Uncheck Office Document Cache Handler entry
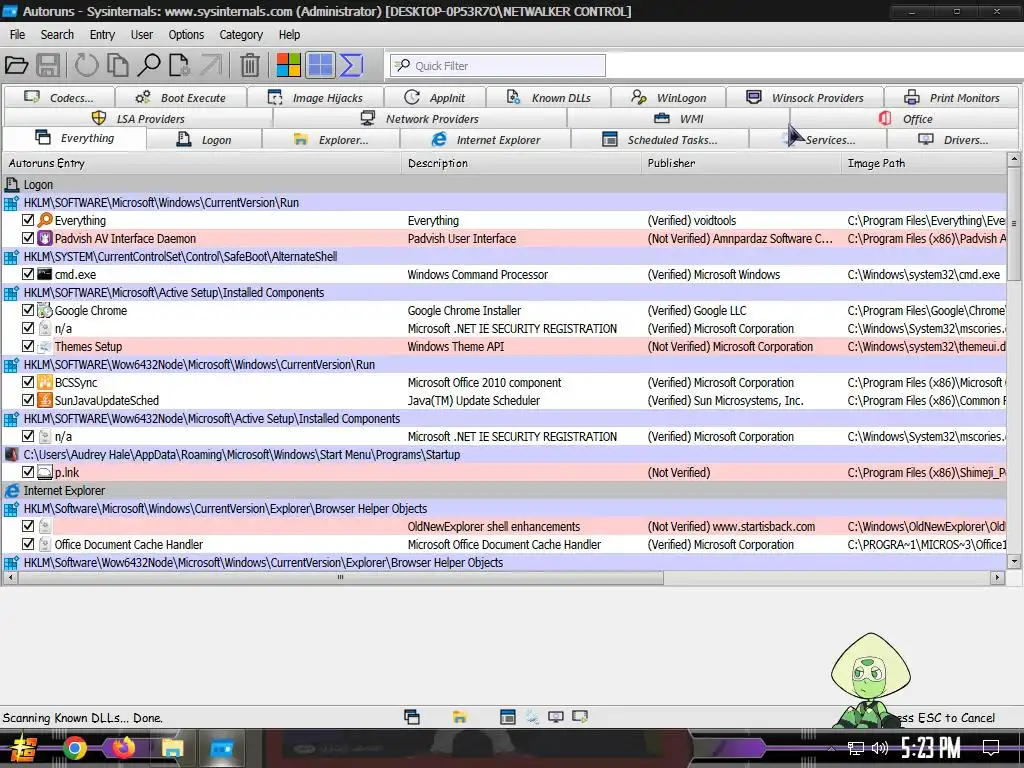The image size is (1024, 768). click(x=28, y=544)
